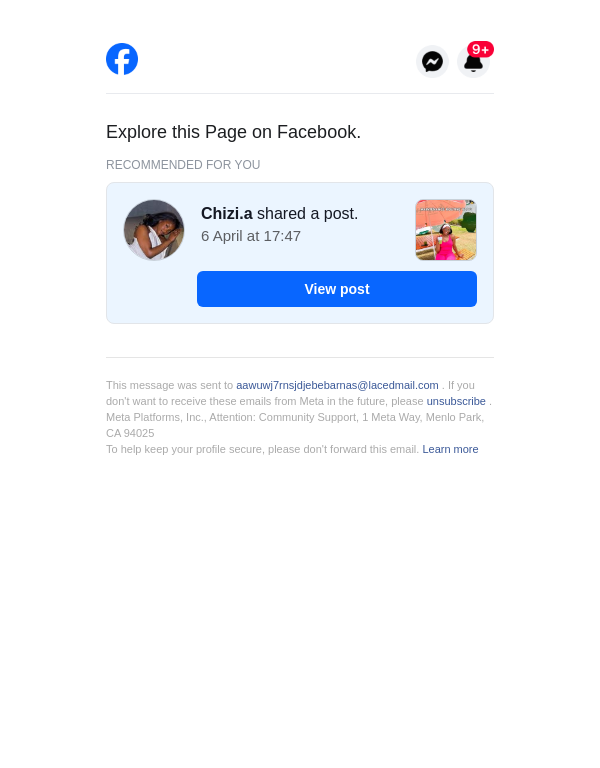This screenshot has width=600, height=768.
Task: Click the Explore this Page on Facebook heading
Action: point(234,132)
